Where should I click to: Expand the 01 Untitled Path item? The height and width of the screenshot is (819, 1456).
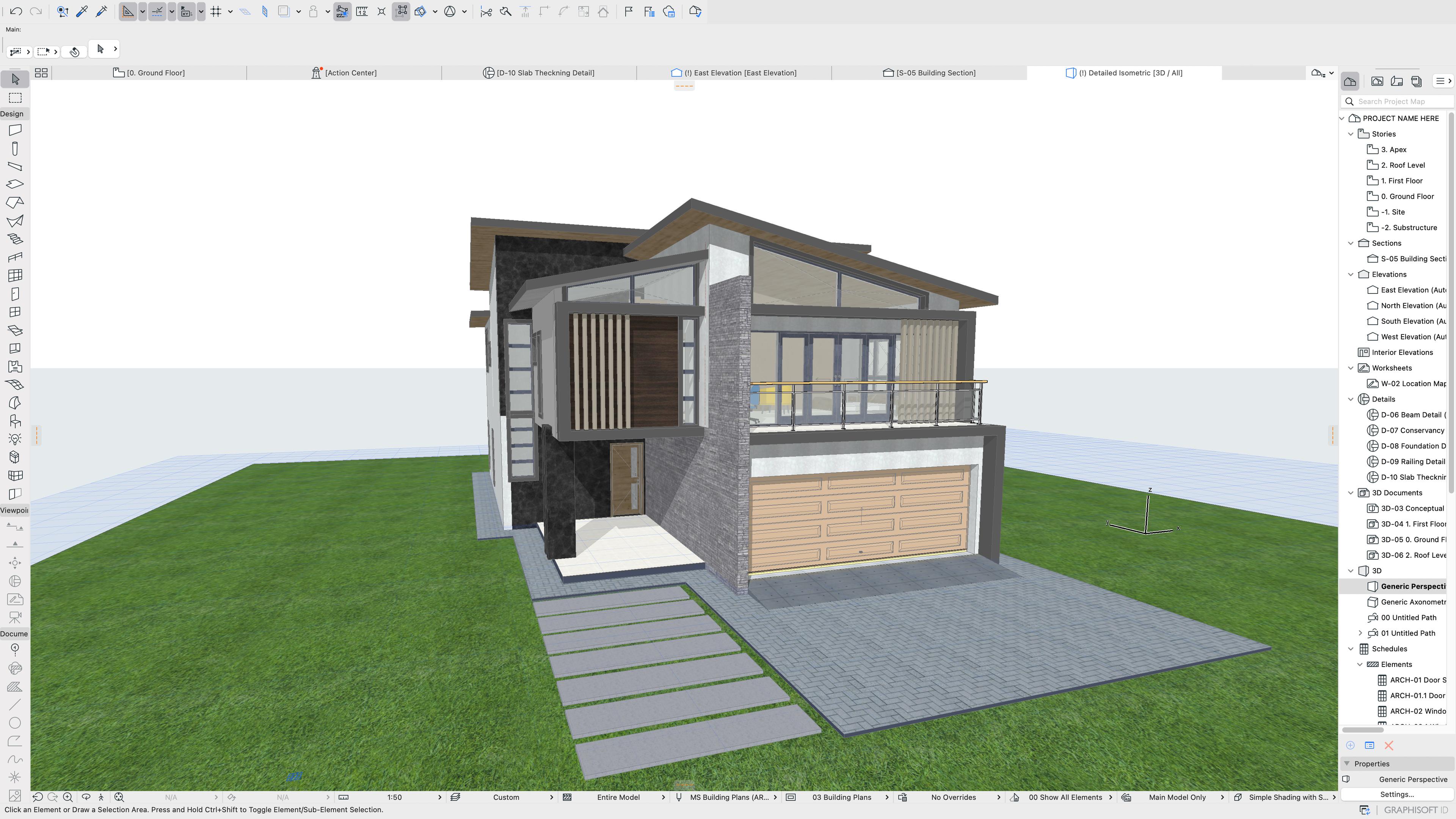click(x=1360, y=633)
